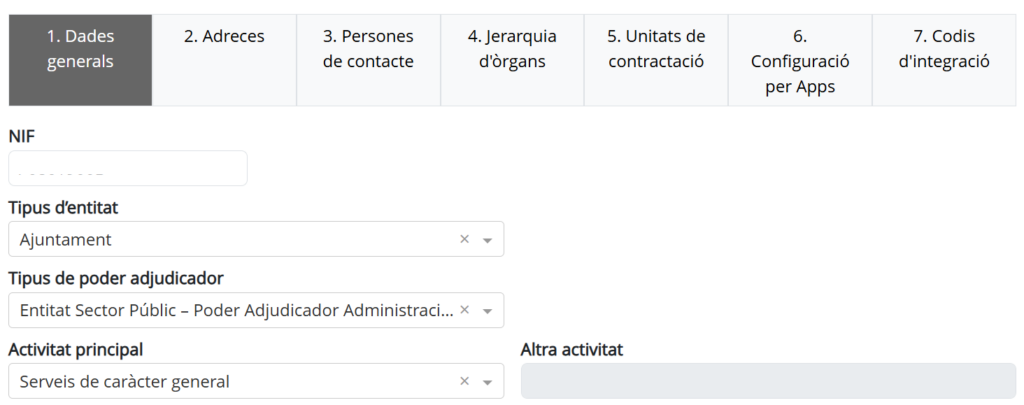Go to the Jerarquia d'òrgans tab

click(512, 60)
